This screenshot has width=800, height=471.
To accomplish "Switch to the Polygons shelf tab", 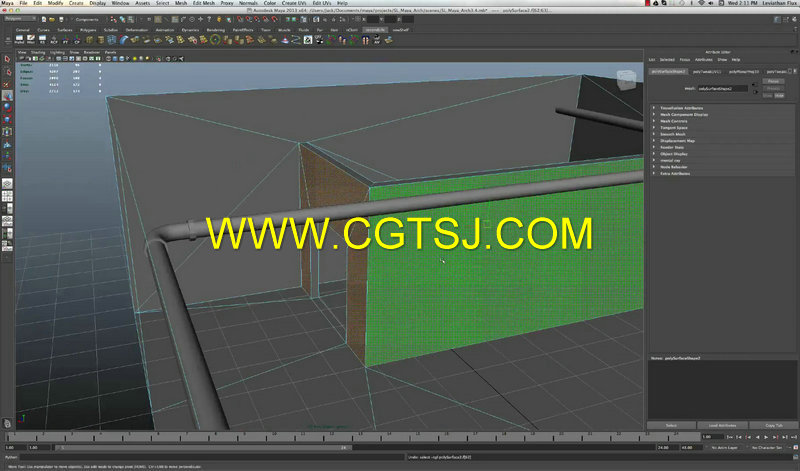I will (x=88, y=30).
